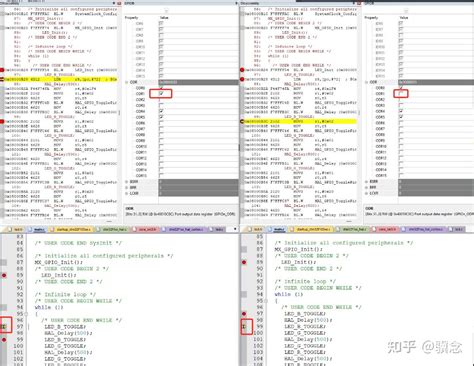Switch to main.c tab in right editor
Viewport: 474px width, 366px height.
(278, 229)
